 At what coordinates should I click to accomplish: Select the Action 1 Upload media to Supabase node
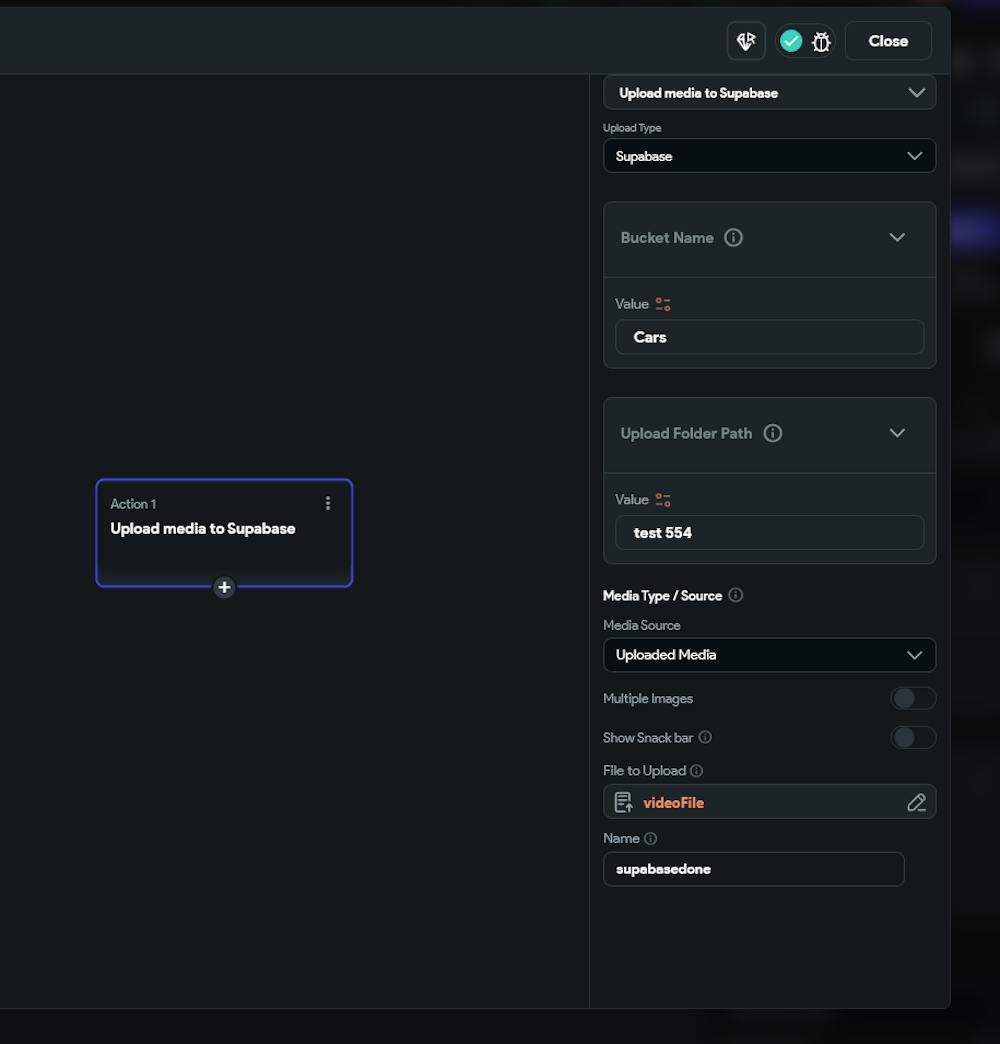224,533
